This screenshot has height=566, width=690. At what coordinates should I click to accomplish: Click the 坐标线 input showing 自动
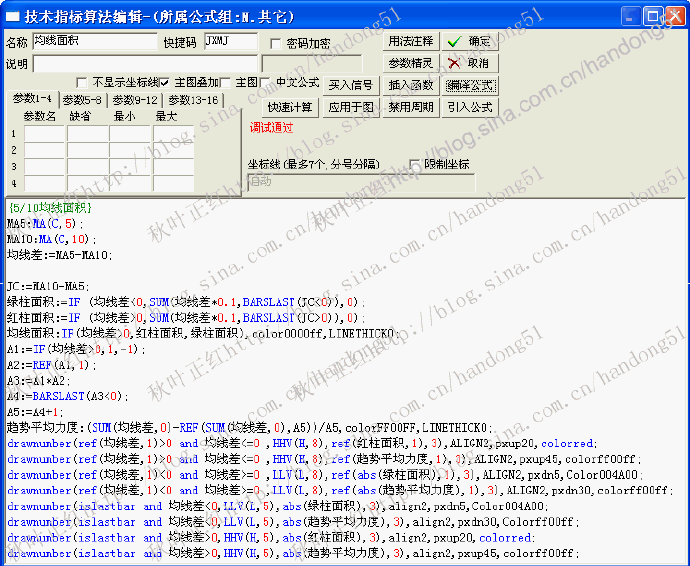click(361, 182)
